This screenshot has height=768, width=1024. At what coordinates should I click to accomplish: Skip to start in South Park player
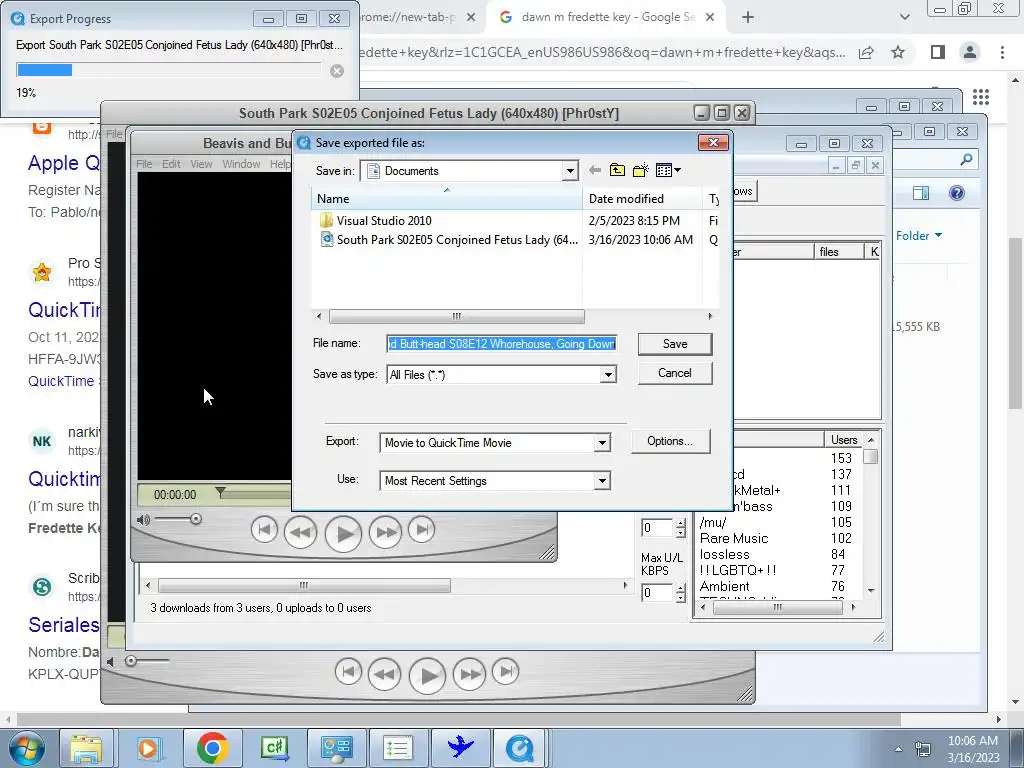[x=348, y=671]
